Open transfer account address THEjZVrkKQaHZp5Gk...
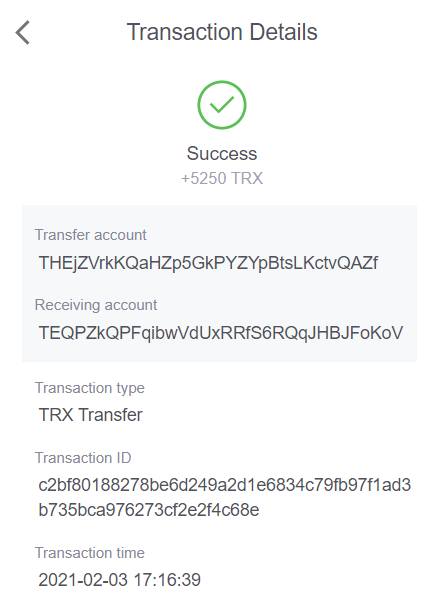Image resolution: width=443 pixels, height=606 pixels. coord(208,263)
